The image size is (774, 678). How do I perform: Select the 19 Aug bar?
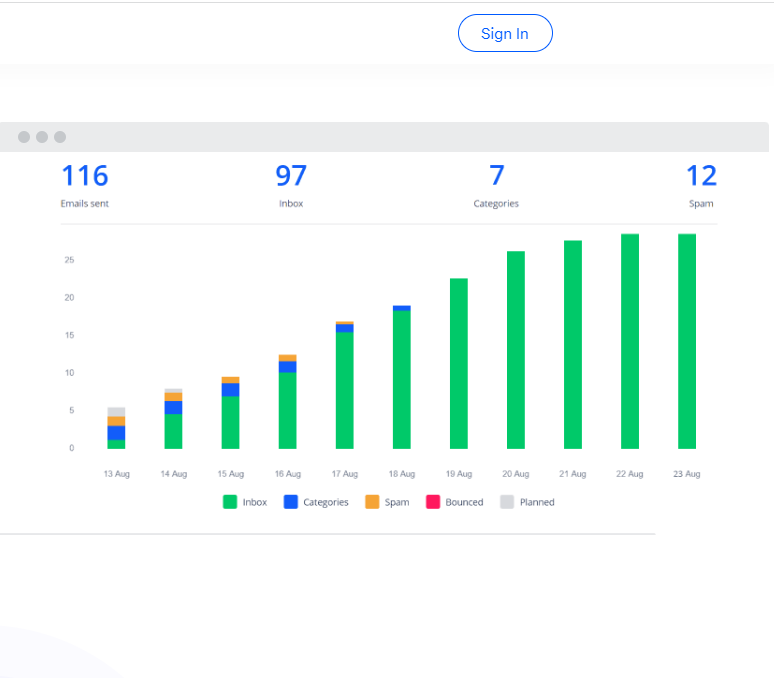pos(459,364)
